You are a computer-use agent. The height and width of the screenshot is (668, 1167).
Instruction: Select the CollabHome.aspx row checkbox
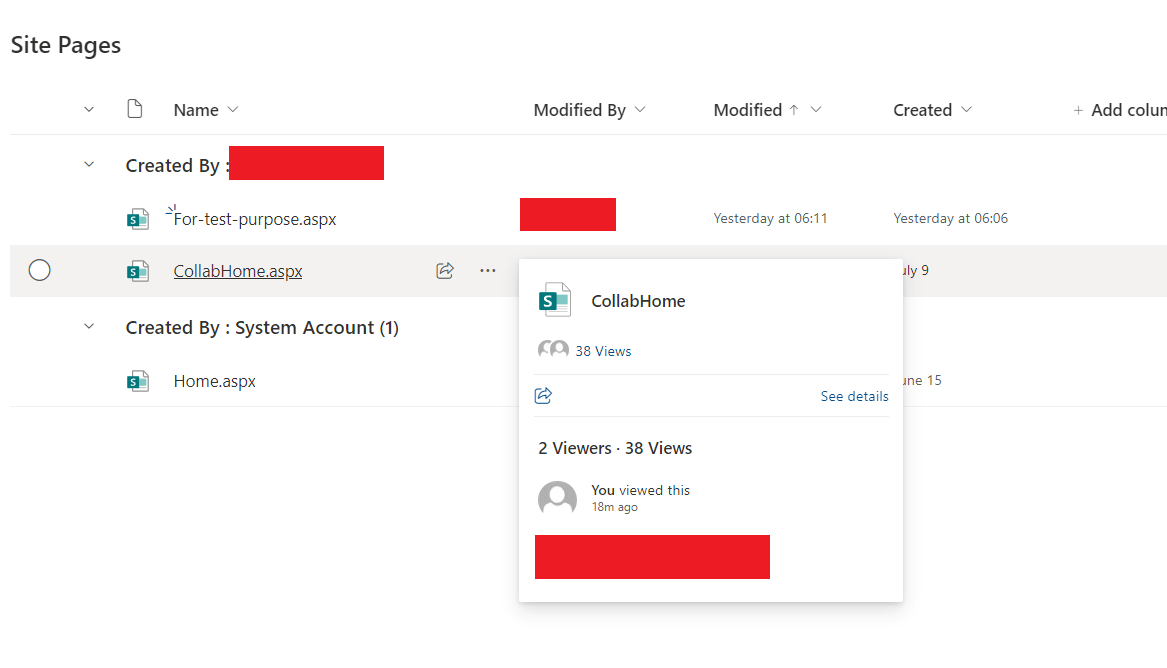39,270
